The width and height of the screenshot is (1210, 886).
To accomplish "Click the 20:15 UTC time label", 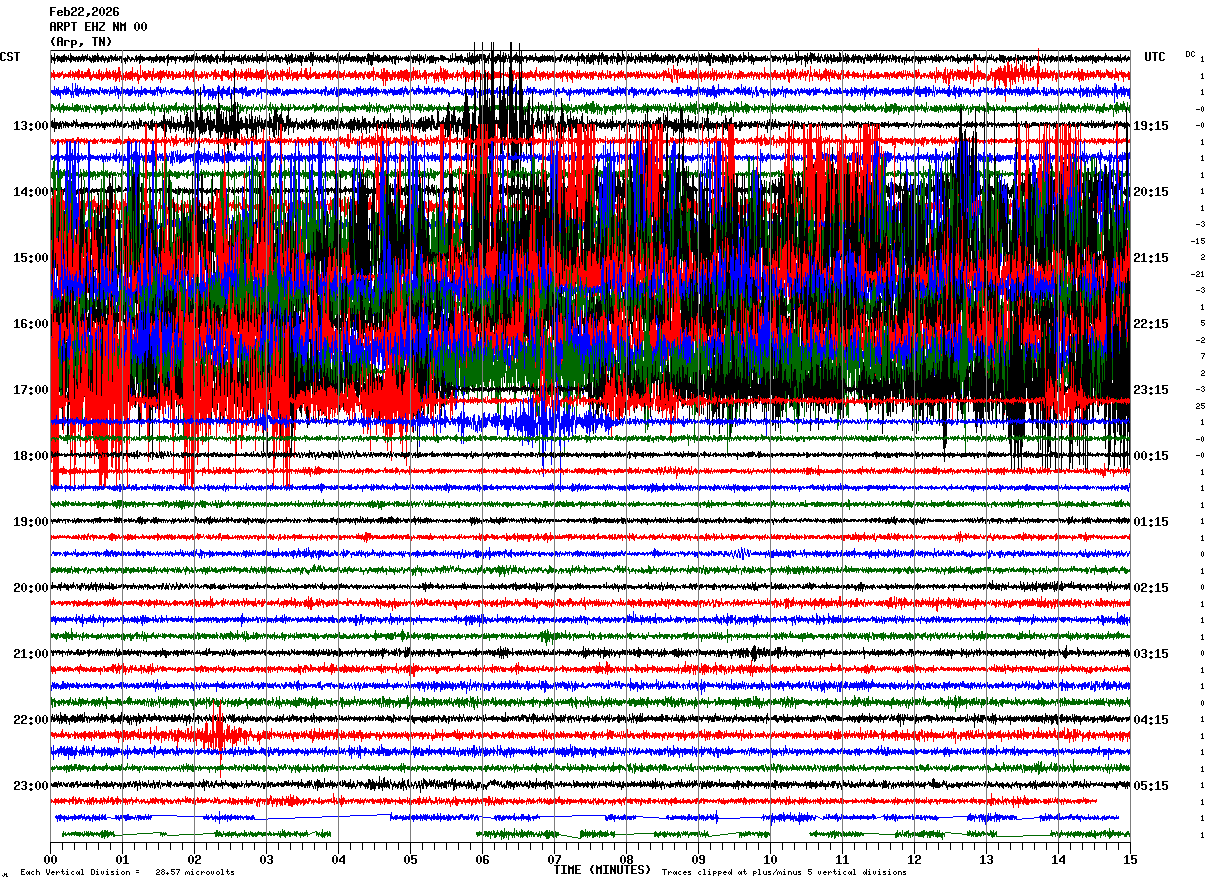I will (1151, 192).
